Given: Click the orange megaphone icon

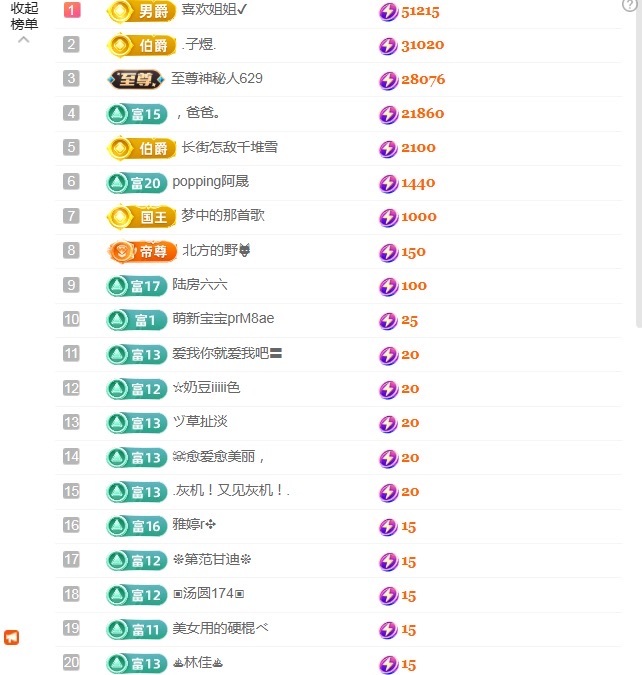Looking at the screenshot, I should pos(12,637).
